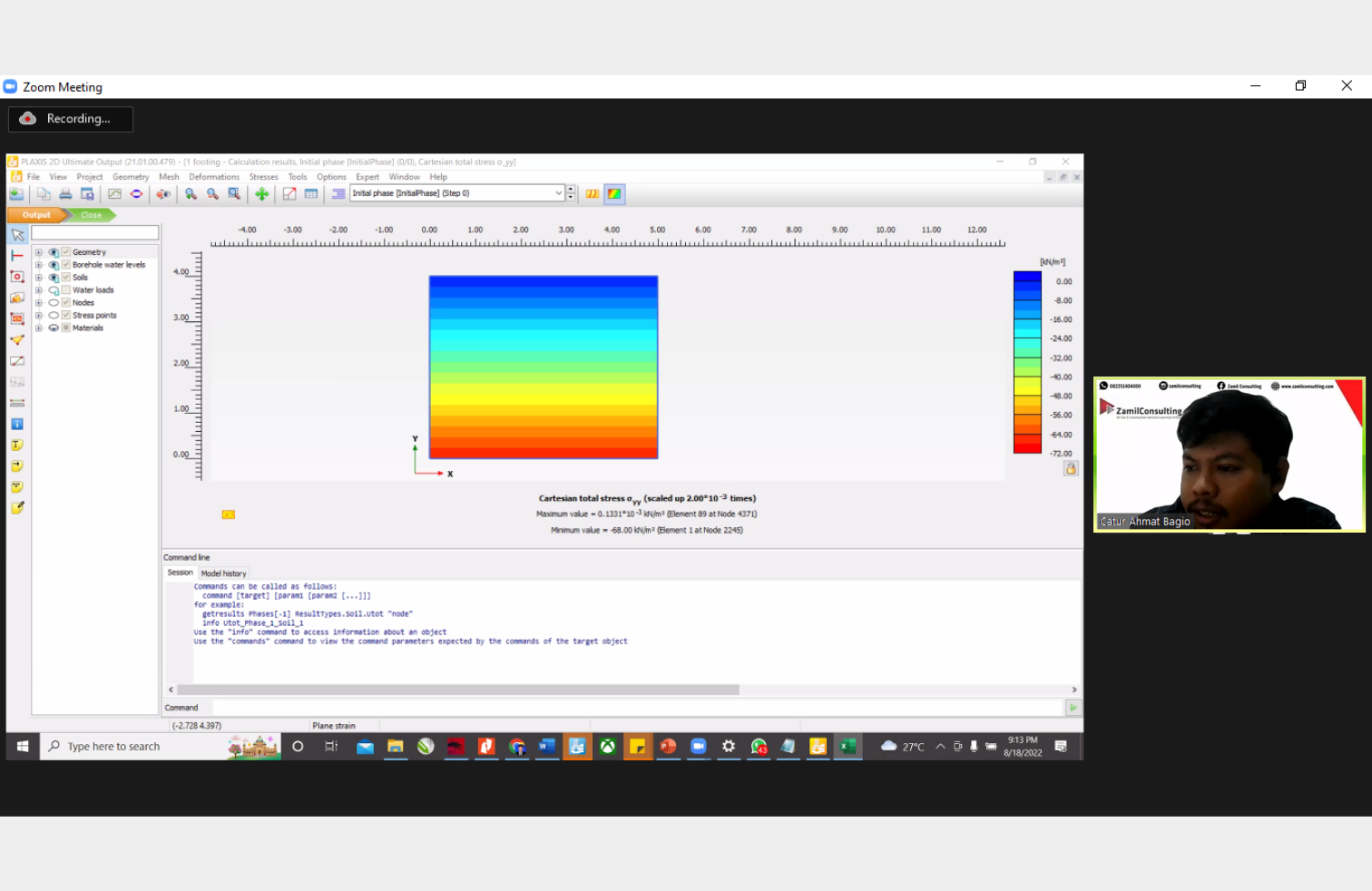The height and width of the screenshot is (891, 1372).
Task: Click the print icon in the toolbar
Action: (65, 194)
